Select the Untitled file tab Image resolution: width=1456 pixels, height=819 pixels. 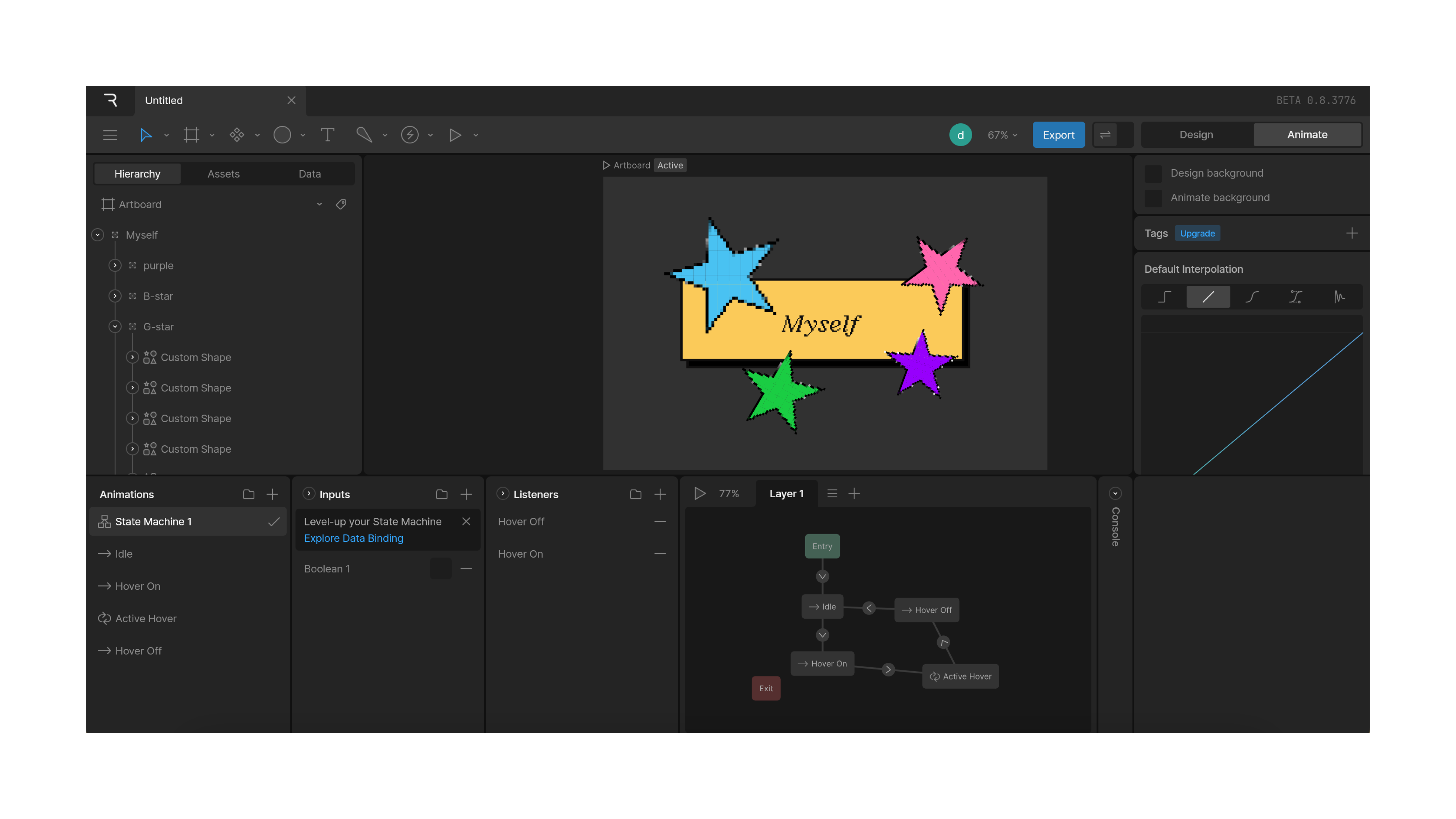tap(220, 100)
